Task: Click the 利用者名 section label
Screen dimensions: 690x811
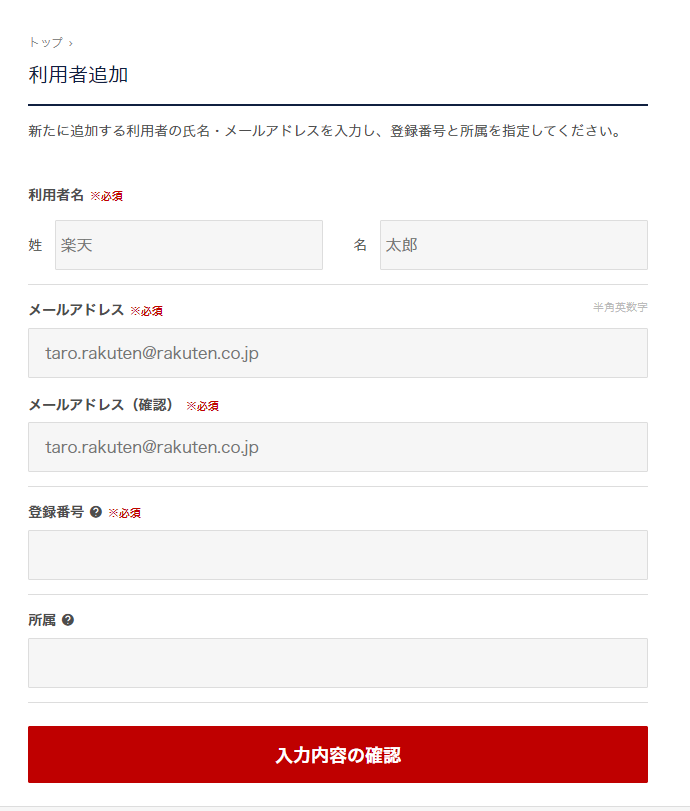Action: pyautogui.click(x=56, y=195)
